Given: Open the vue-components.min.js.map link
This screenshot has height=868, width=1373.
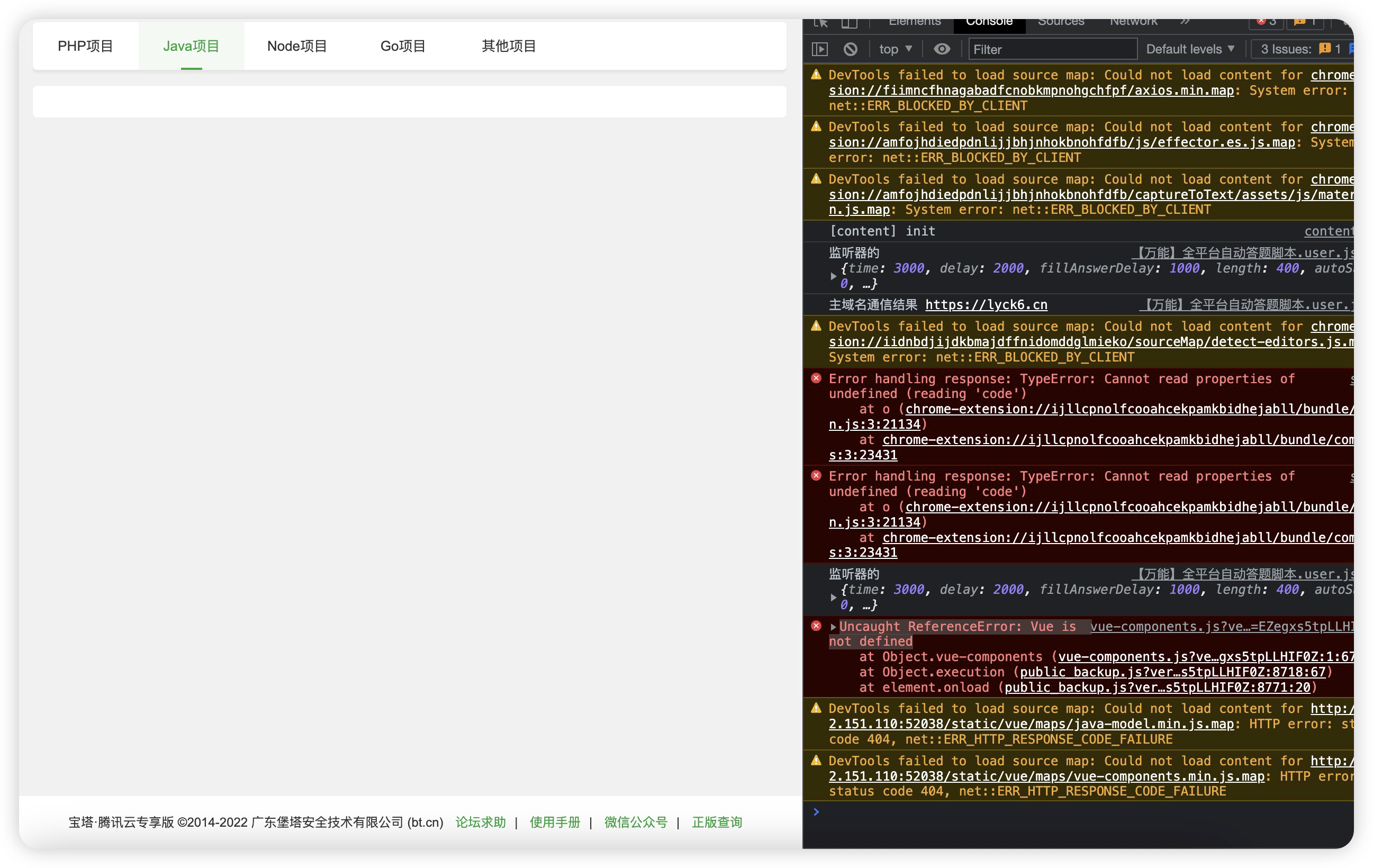Looking at the screenshot, I should point(1046,776).
